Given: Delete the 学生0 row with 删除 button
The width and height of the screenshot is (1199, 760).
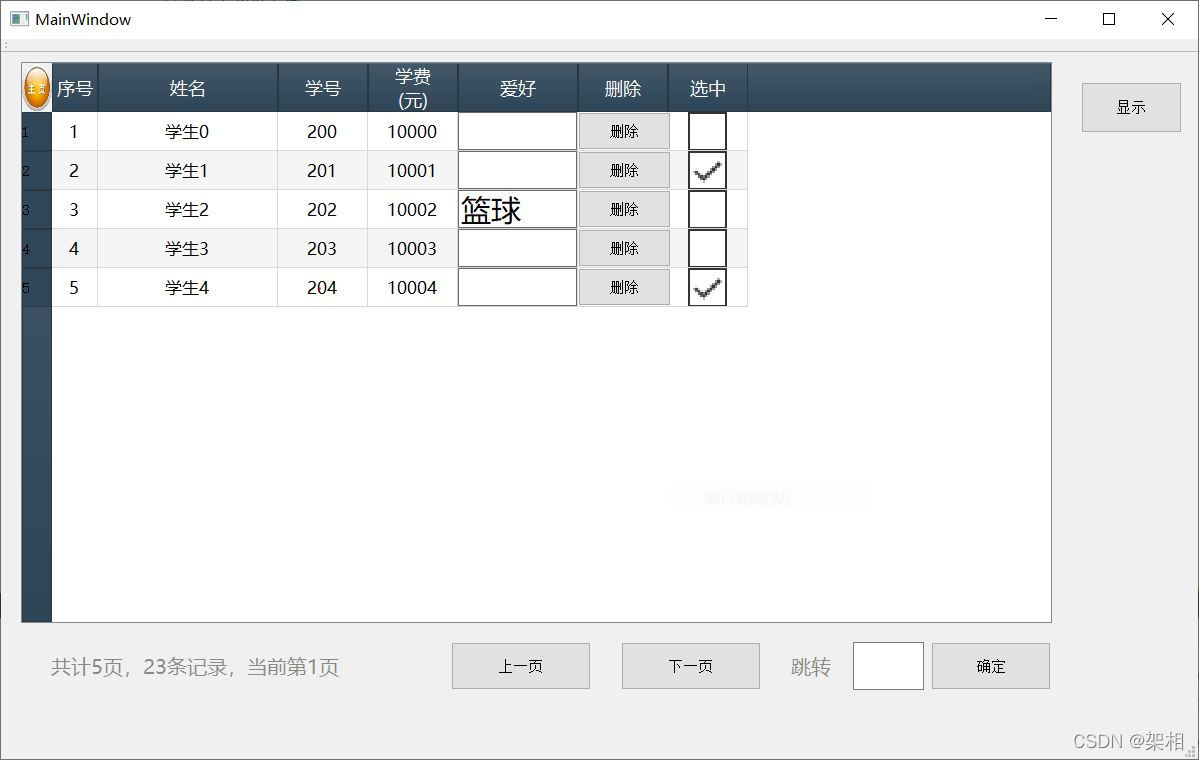Looking at the screenshot, I should (624, 132).
